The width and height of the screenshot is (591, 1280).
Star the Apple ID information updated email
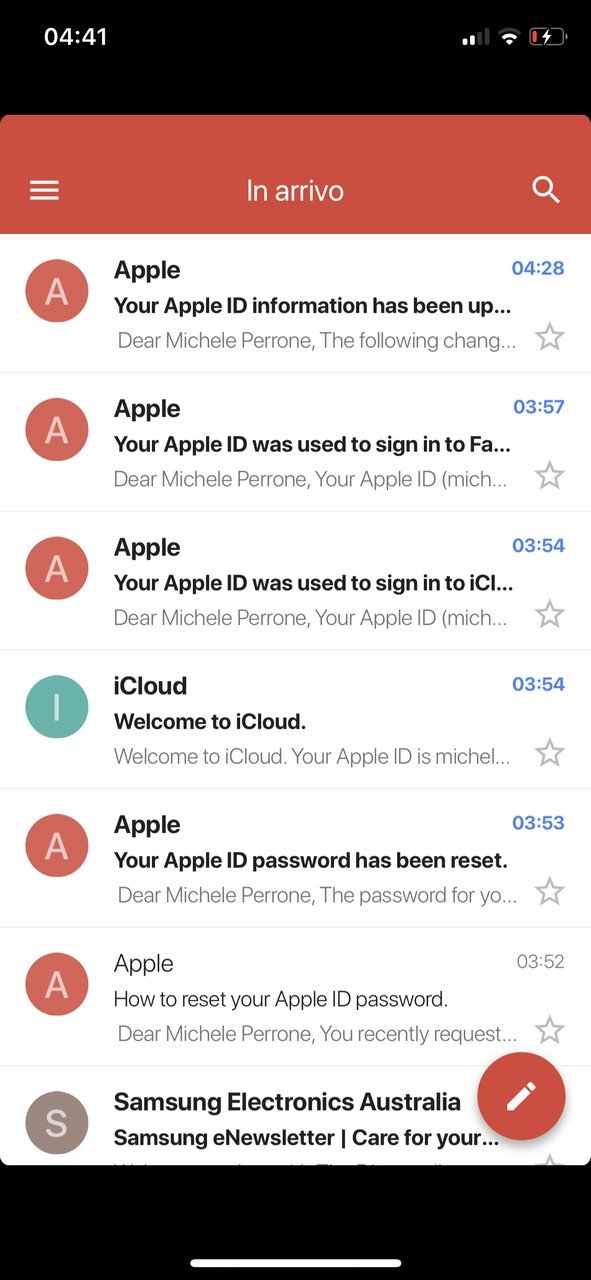[549, 337]
